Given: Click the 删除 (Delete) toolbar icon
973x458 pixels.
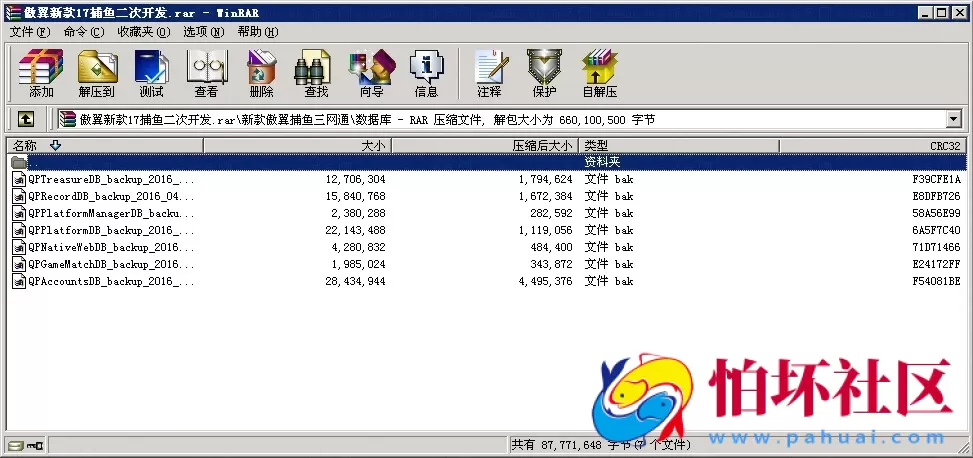Looking at the screenshot, I should (x=261, y=74).
